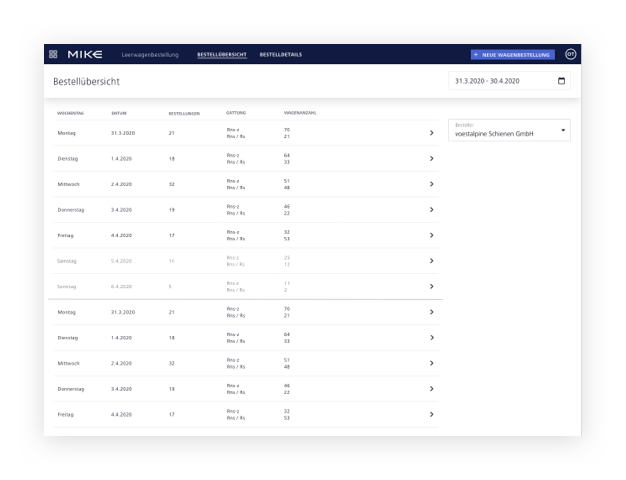Open the calendar date picker icon

pos(561,81)
